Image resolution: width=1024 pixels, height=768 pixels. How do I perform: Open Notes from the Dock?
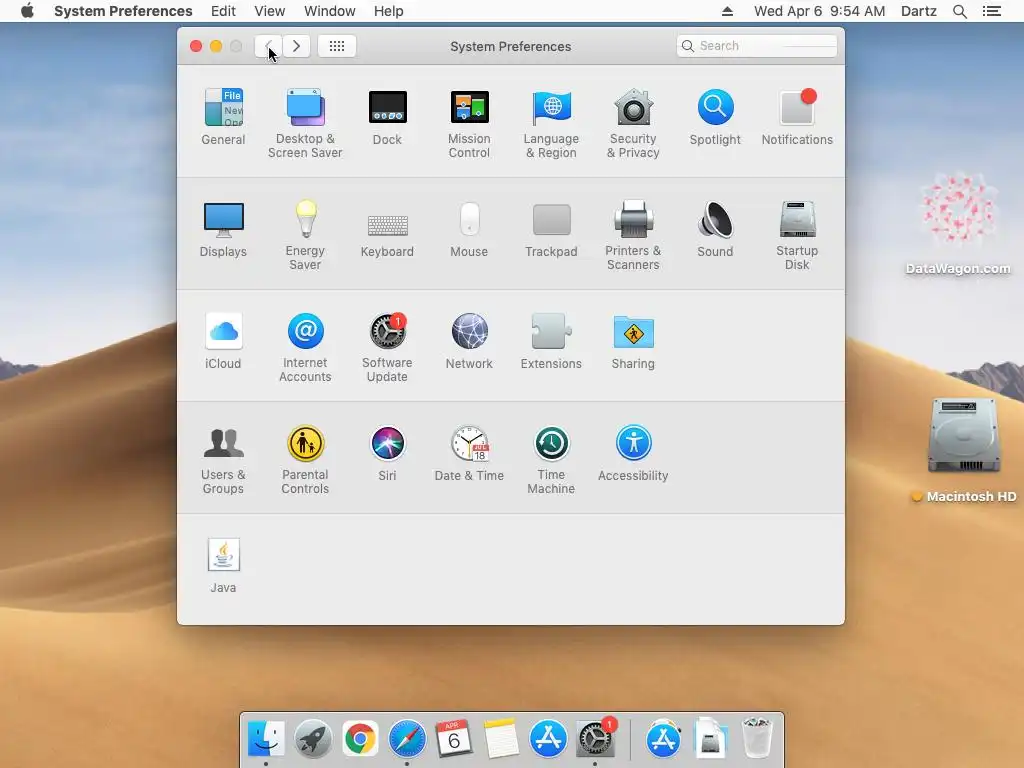(501, 739)
